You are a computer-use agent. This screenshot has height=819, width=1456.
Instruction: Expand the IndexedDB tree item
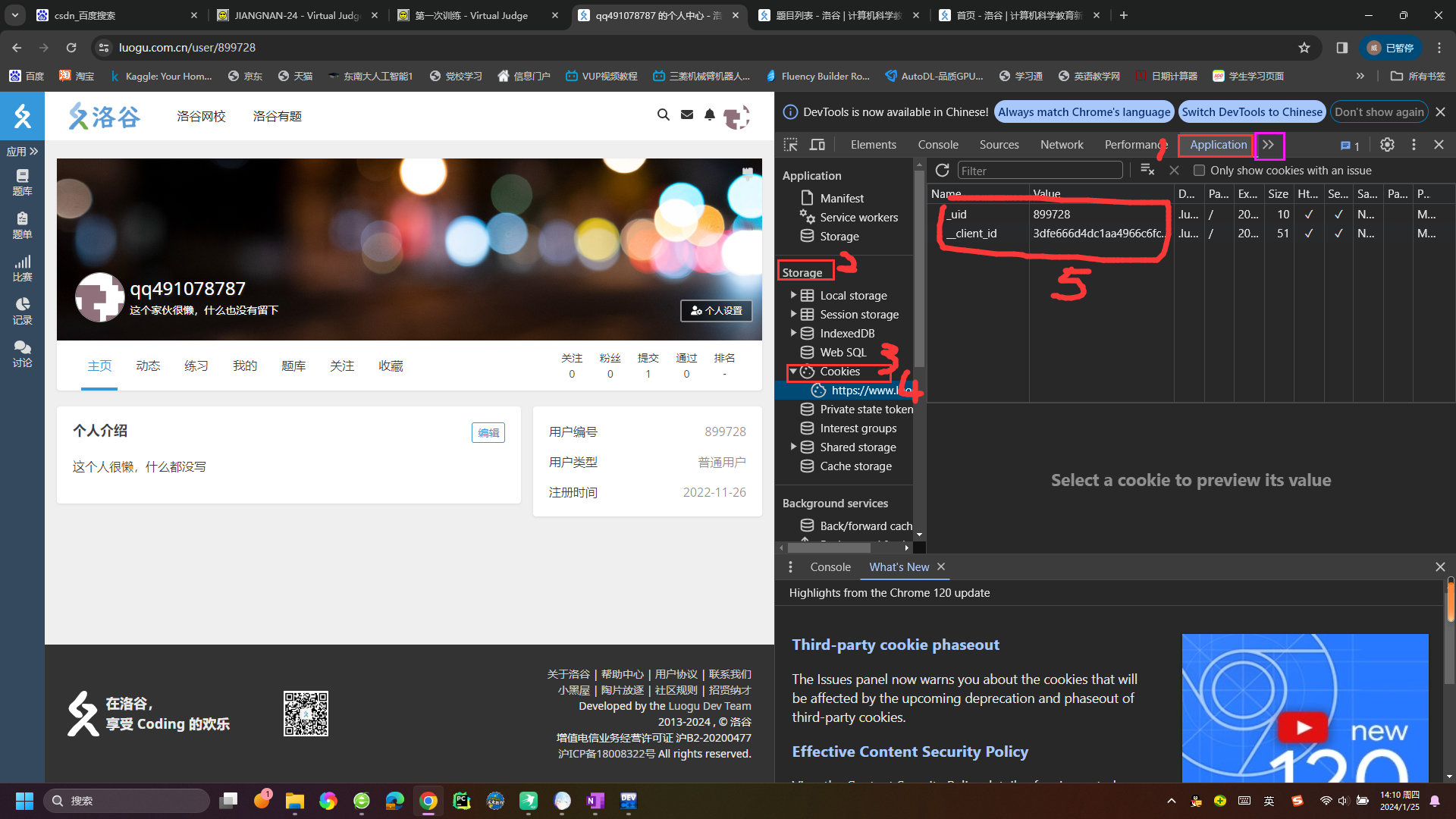click(793, 333)
